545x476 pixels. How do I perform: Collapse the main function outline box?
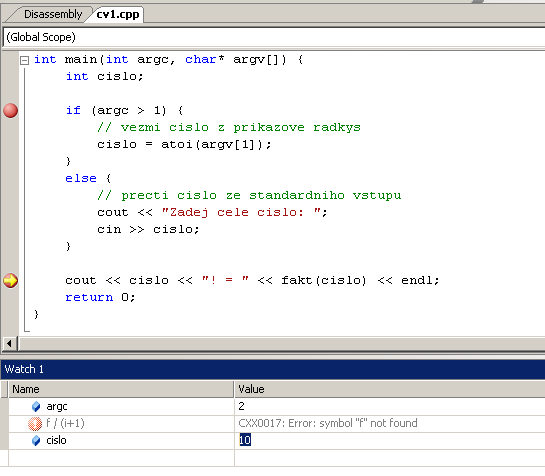point(24,60)
